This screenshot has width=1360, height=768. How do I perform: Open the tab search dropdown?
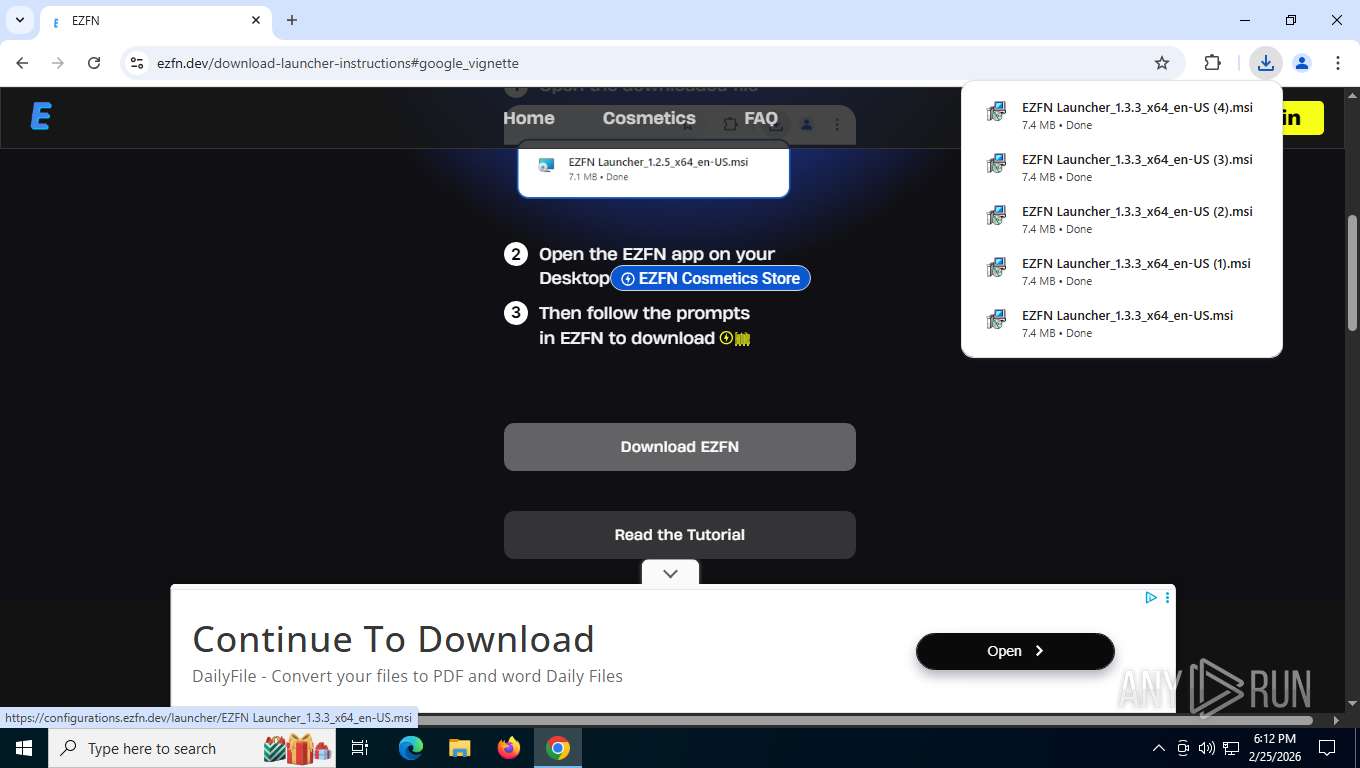tap(20, 20)
